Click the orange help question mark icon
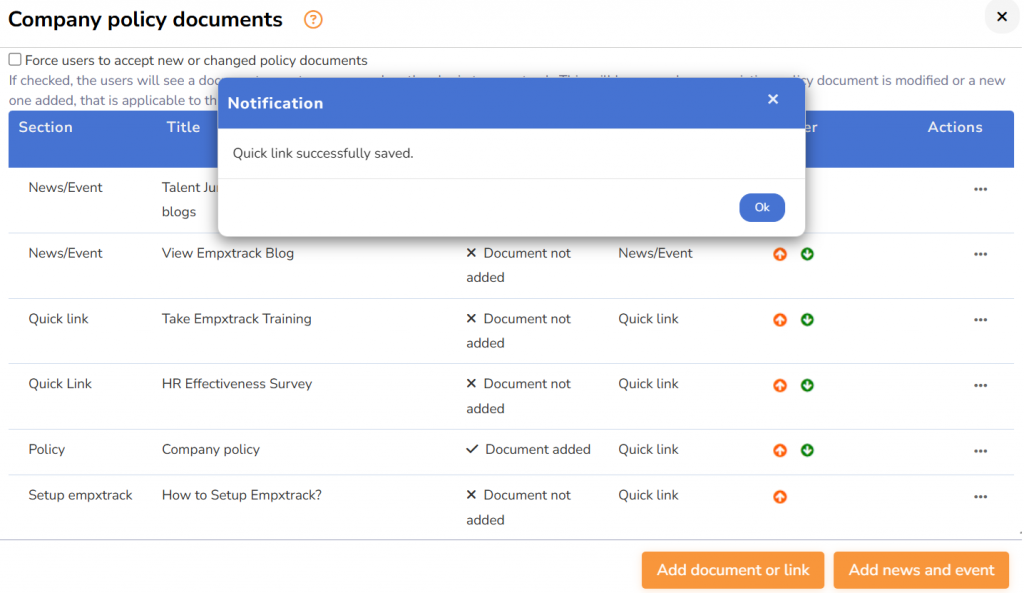 pos(313,20)
